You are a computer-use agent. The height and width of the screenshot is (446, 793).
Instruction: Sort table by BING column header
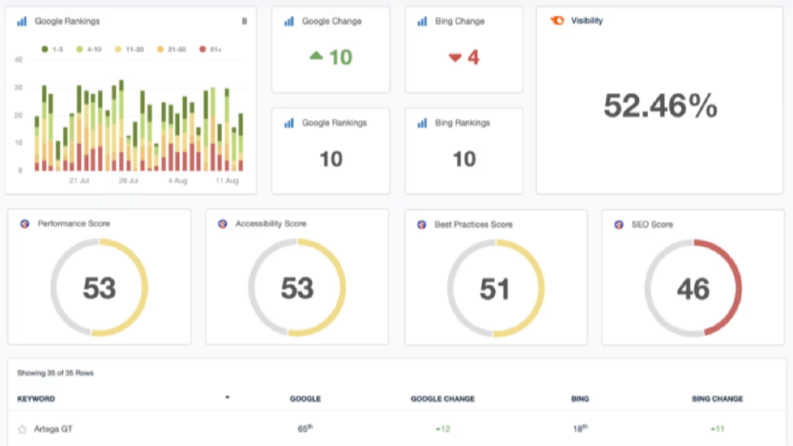point(580,398)
